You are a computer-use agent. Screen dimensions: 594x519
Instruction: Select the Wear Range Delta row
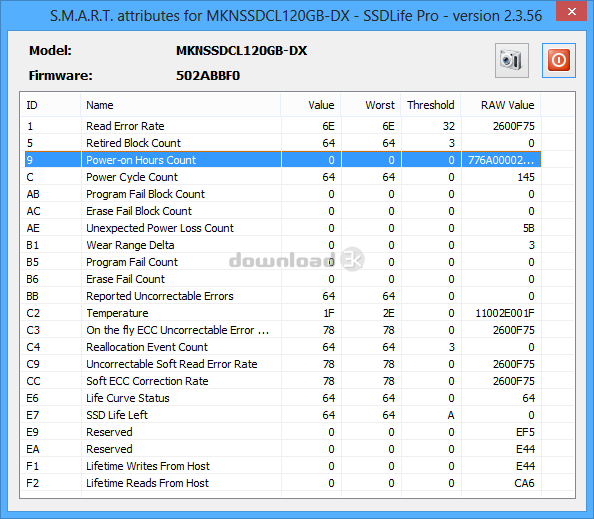[283, 245]
